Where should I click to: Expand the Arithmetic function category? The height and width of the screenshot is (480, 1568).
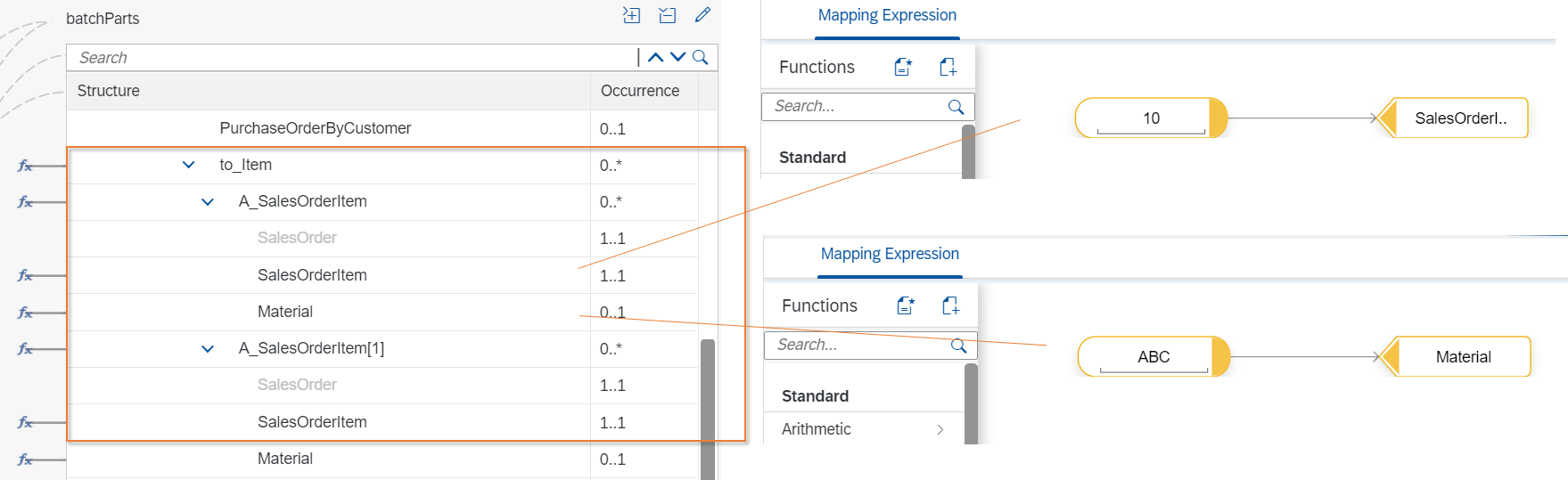pyautogui.click(x=940, y=429)
